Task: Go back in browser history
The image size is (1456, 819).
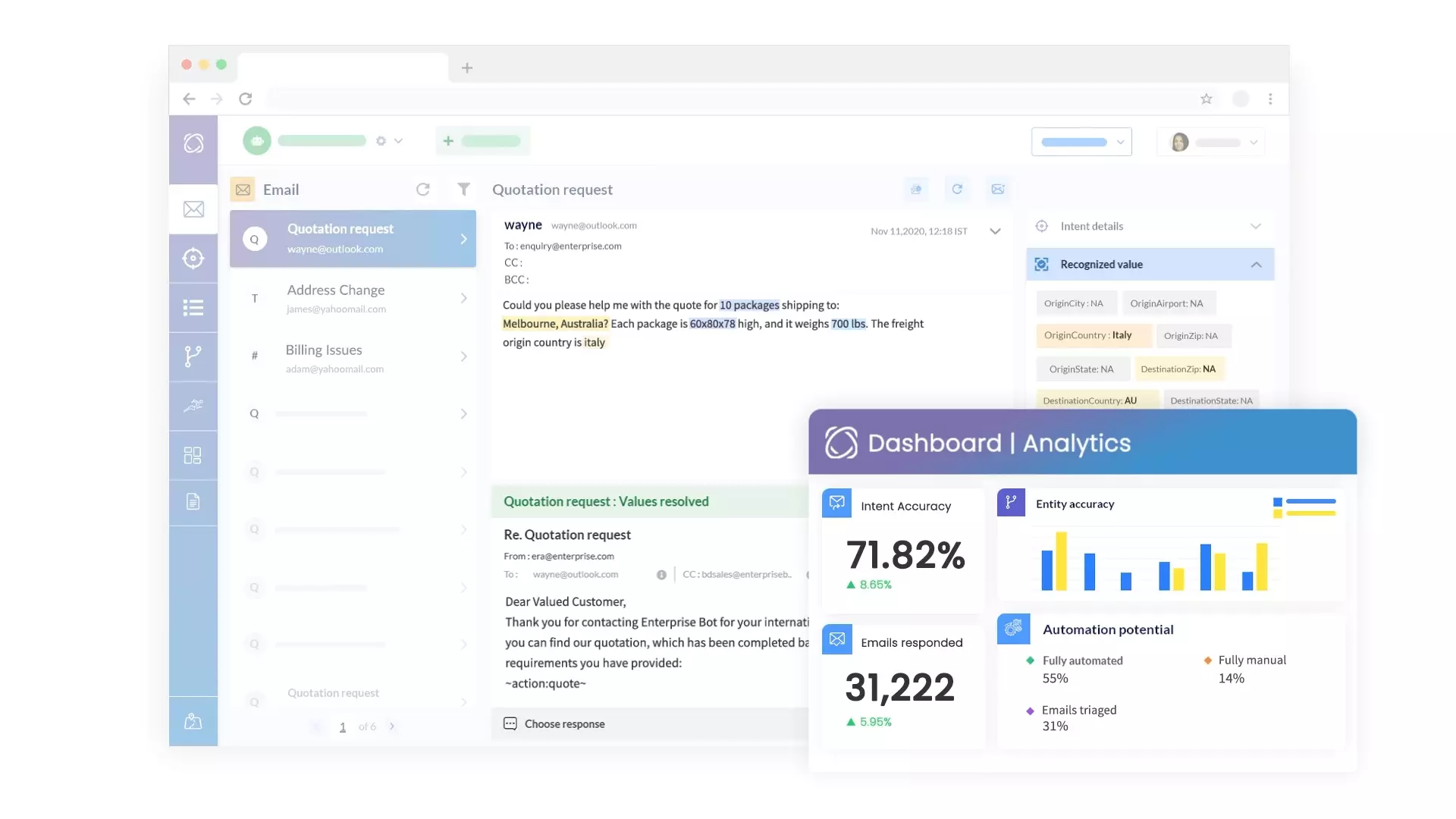Action: coord(189,99)
